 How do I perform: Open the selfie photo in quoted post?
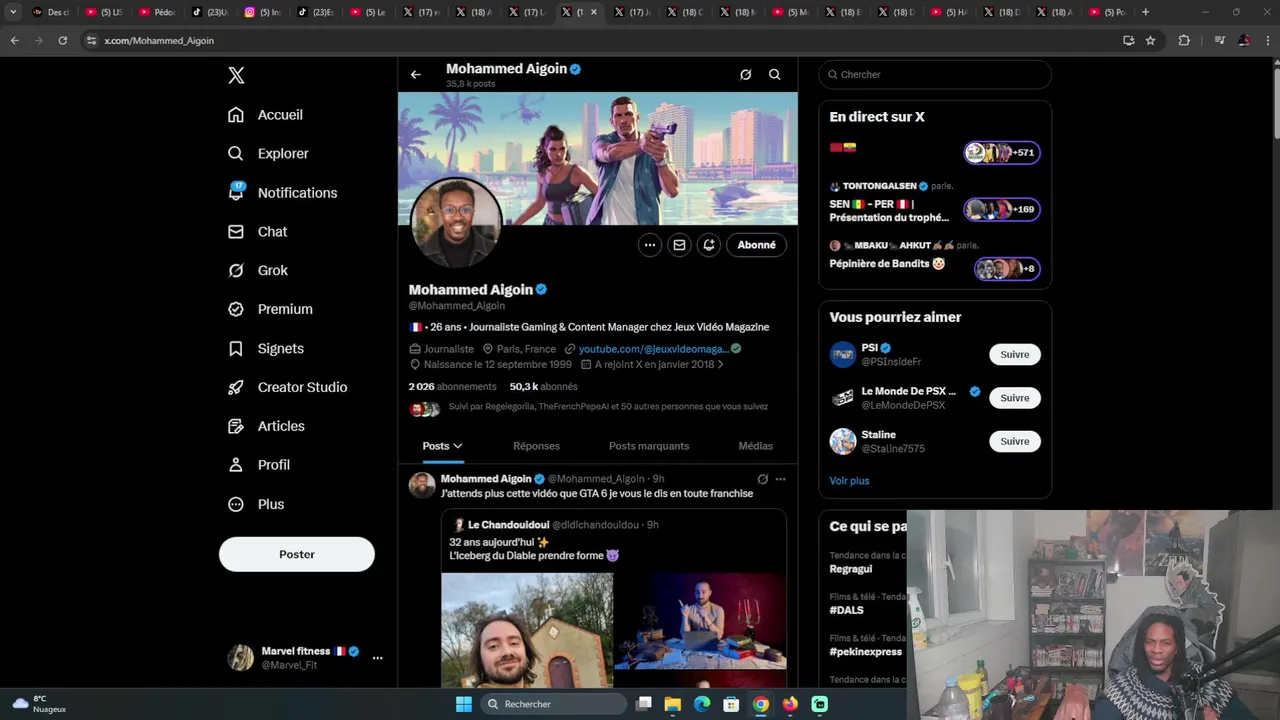[x=527, y=630]
